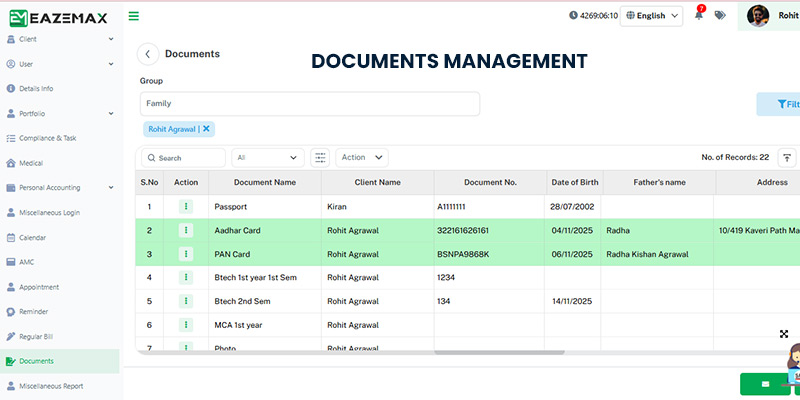
Task: Expand the Portfolio menu chevron
Action: [111, 114]
